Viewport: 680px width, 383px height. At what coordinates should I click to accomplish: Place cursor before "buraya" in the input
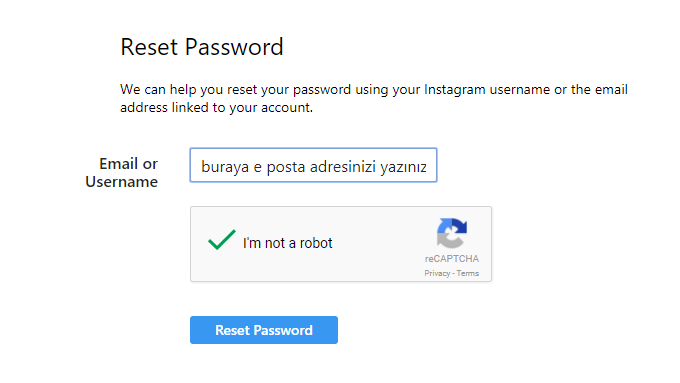tap(201, 167)
